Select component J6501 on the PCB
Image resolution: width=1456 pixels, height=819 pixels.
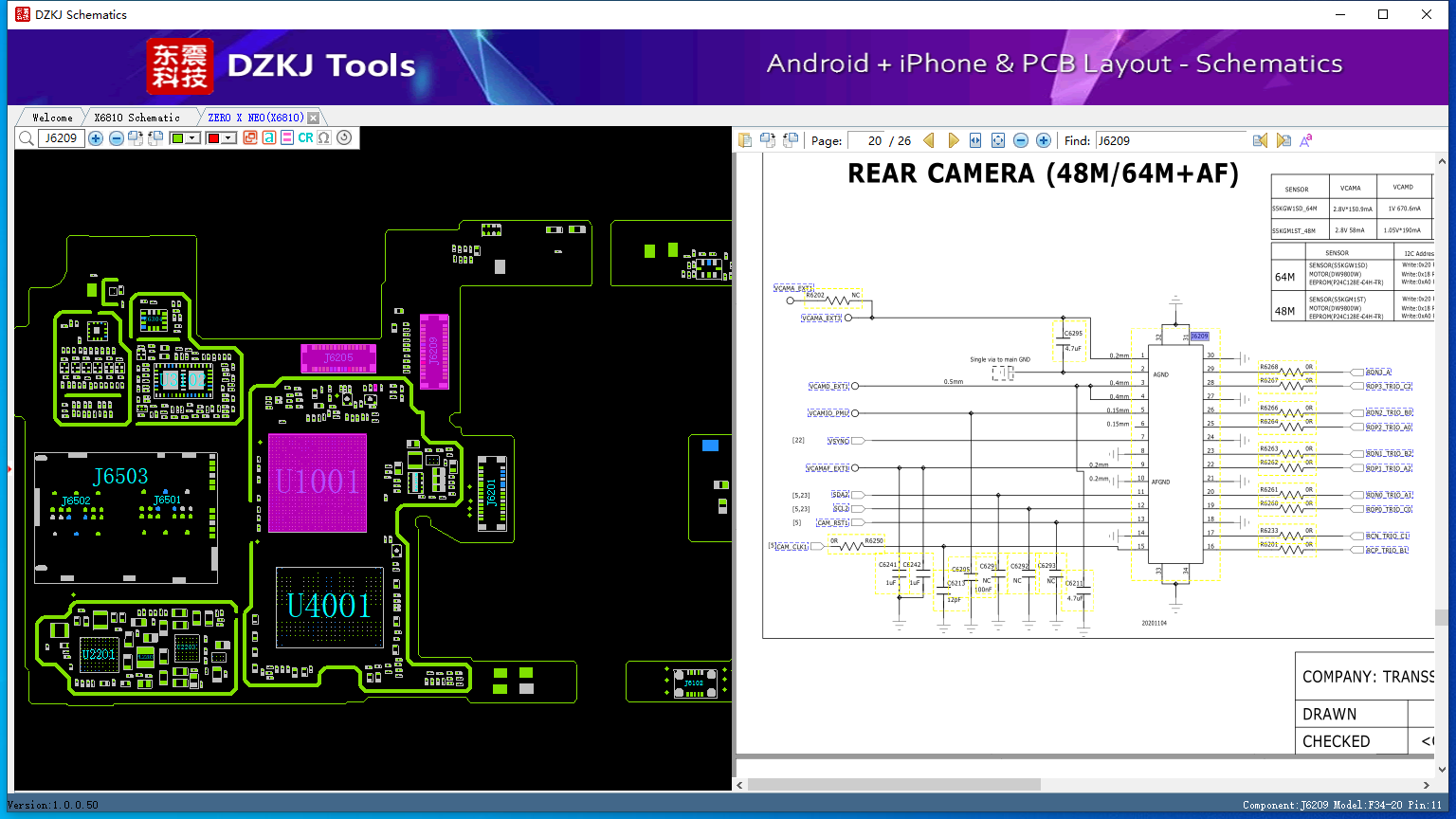coord(167,500)
